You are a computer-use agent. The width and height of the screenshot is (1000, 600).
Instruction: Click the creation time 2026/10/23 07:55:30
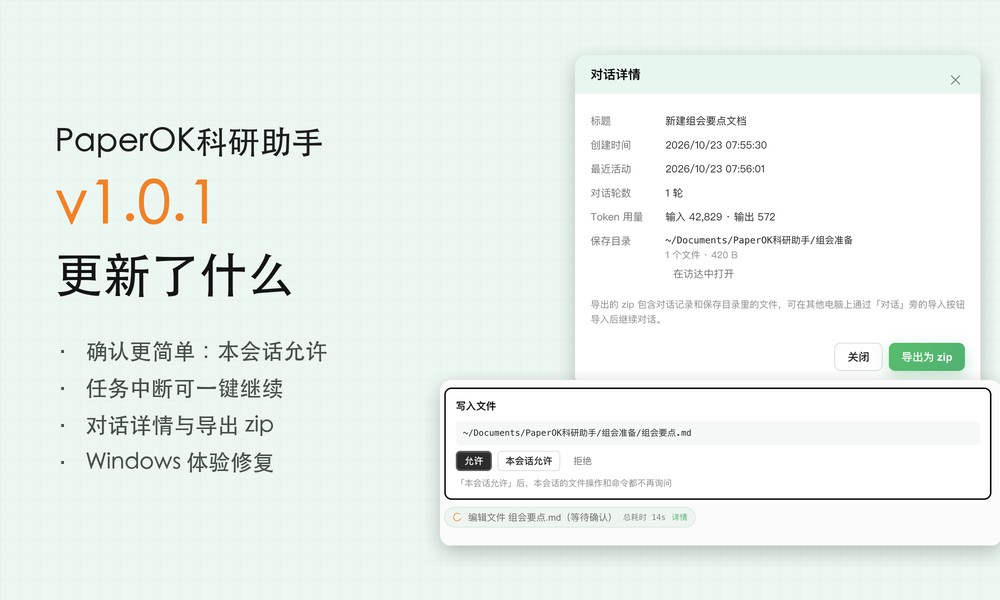pos(716,145)
